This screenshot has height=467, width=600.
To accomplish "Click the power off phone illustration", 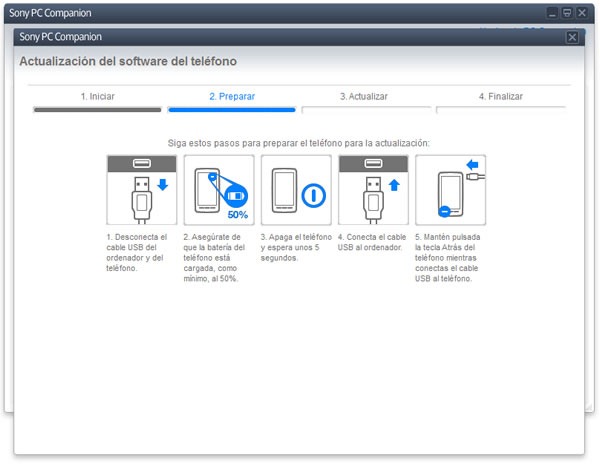I will pyautogui.click(x=296, y=190).
